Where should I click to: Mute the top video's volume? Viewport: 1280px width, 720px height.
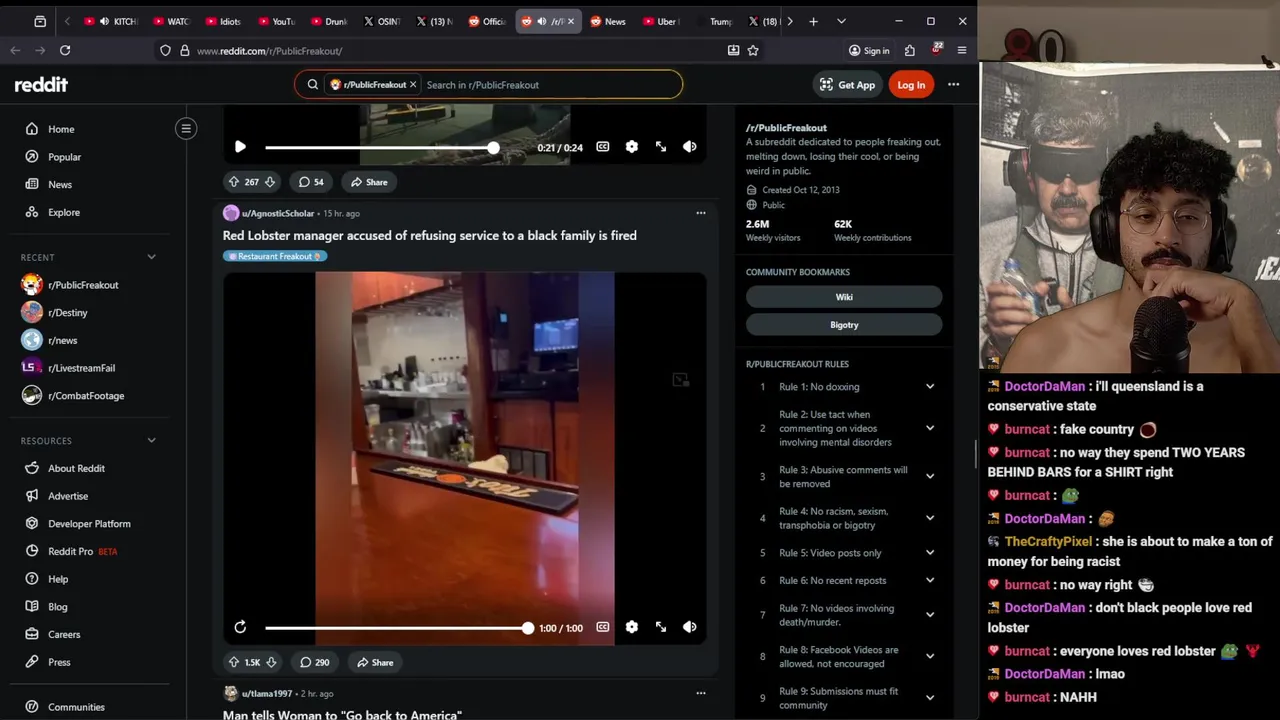(690, 147)
